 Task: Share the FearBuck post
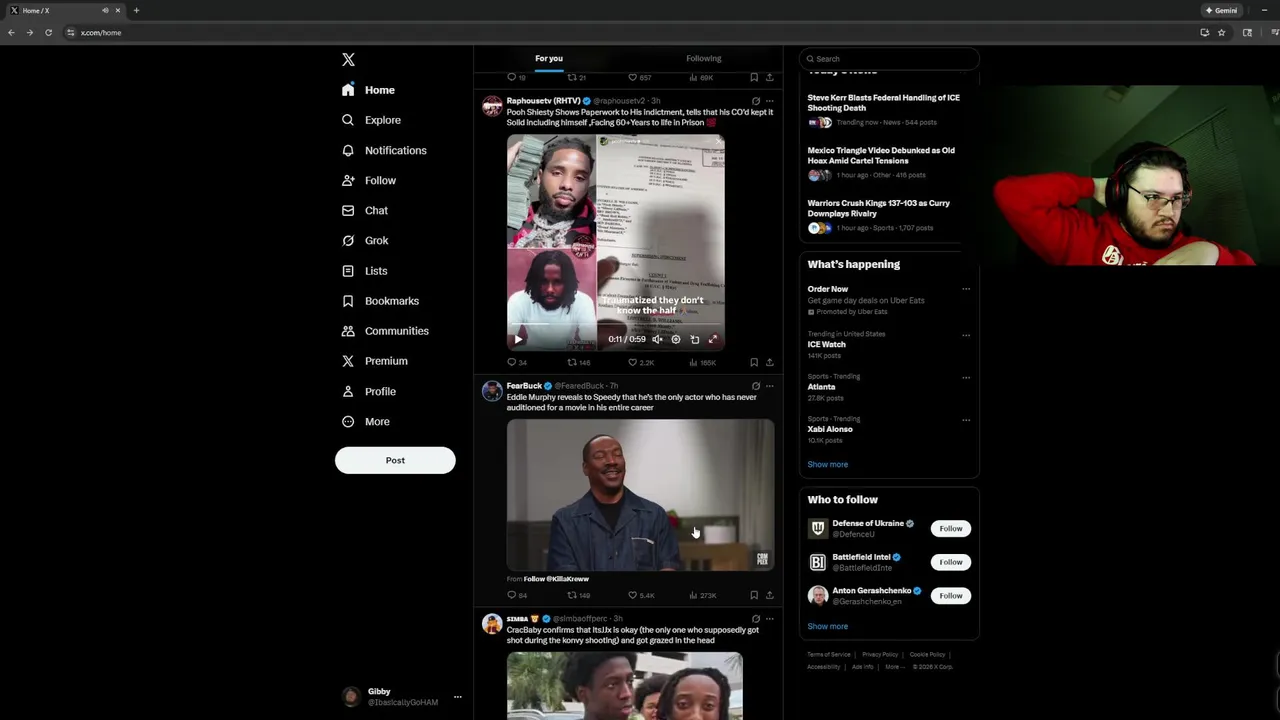coord(769,595)
